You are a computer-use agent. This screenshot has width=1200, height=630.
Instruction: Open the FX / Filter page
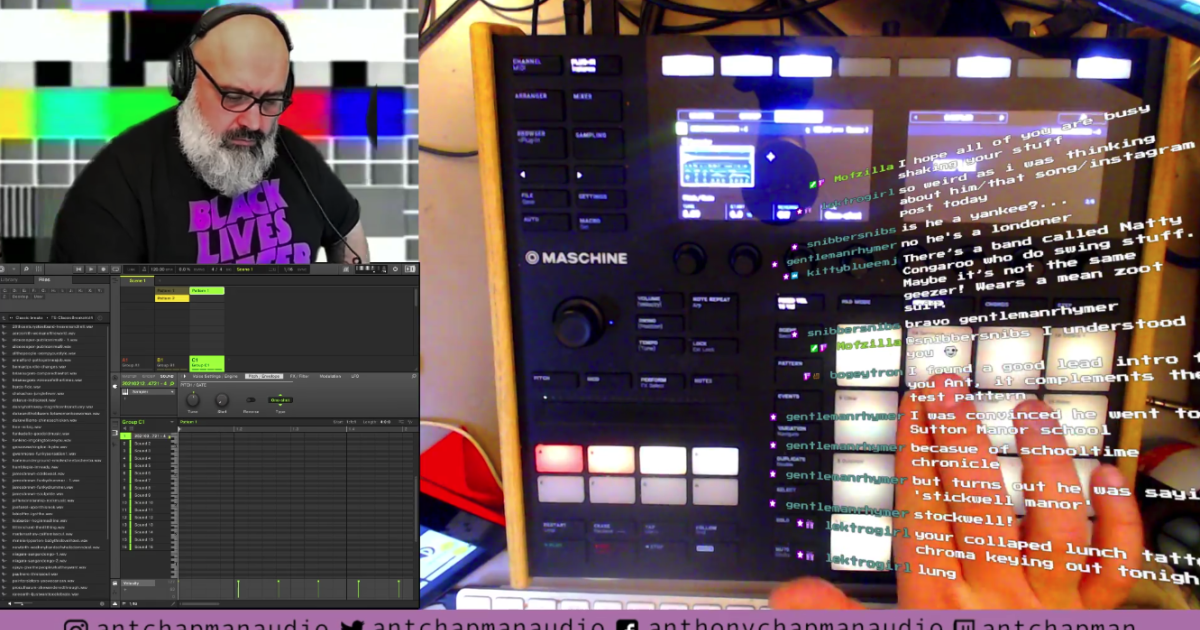tap(299, 376)
